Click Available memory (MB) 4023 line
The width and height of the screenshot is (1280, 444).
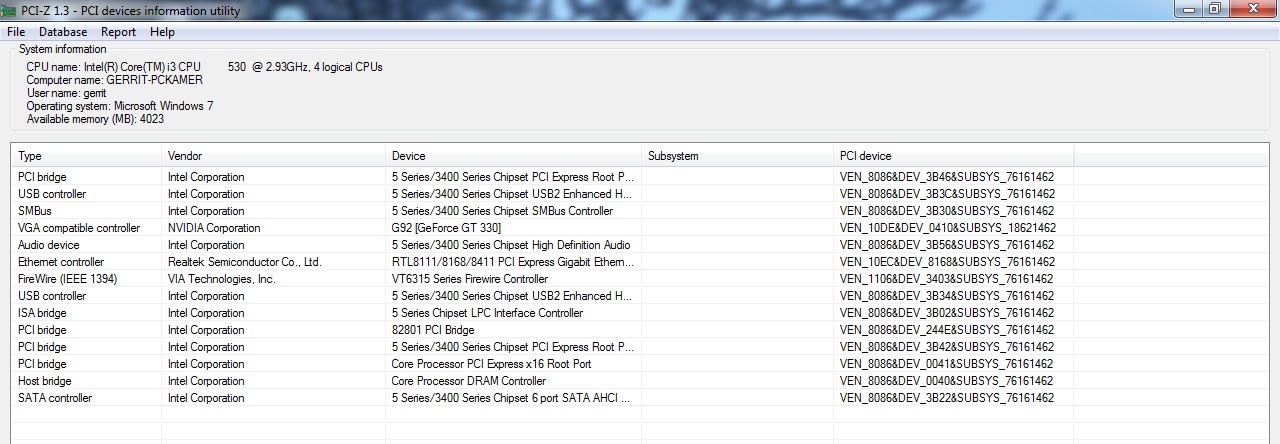click(95, 119)
